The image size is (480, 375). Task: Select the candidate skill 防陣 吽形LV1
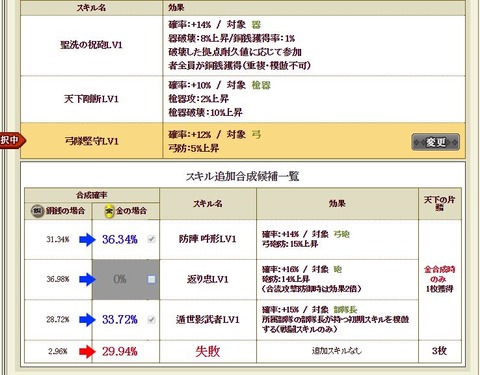pyautogui.click(x=207, y=239)
